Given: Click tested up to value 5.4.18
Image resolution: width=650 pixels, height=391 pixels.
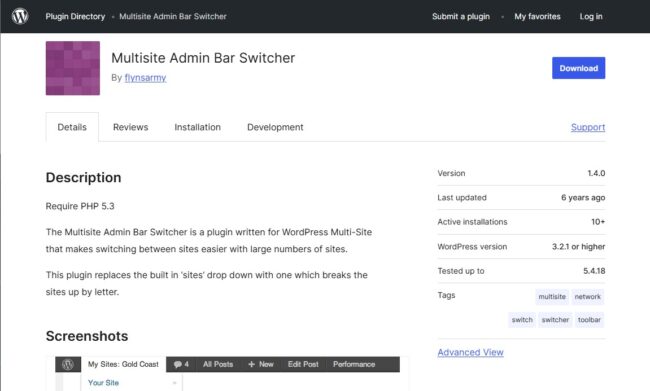Looking at the screenshot, I should (x=594, y=271).
